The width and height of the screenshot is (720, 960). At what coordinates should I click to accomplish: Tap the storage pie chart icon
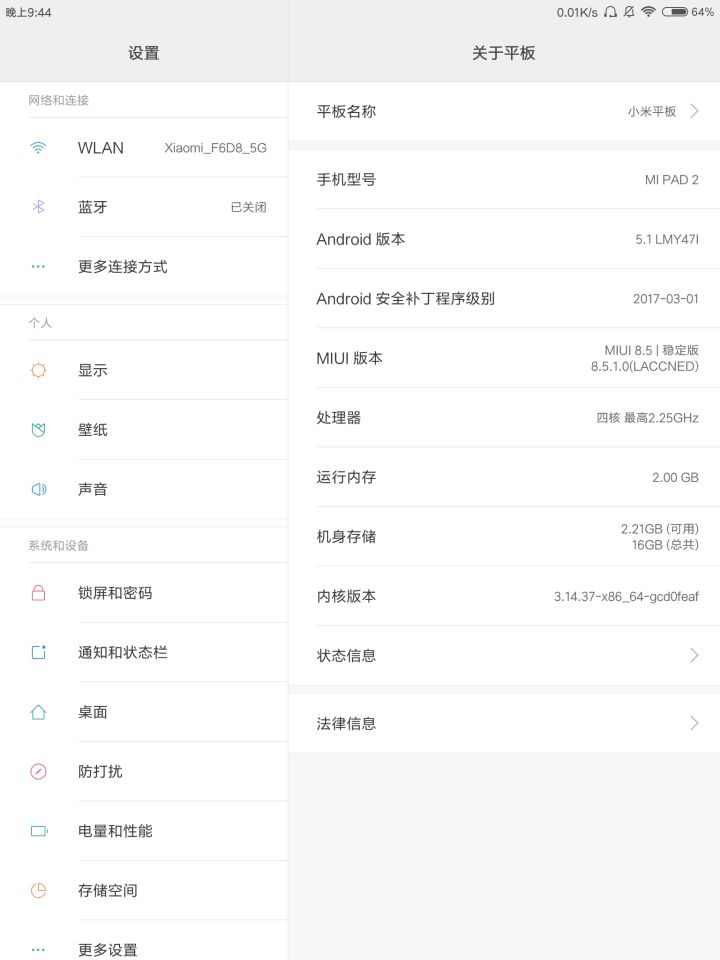point(38,890)
